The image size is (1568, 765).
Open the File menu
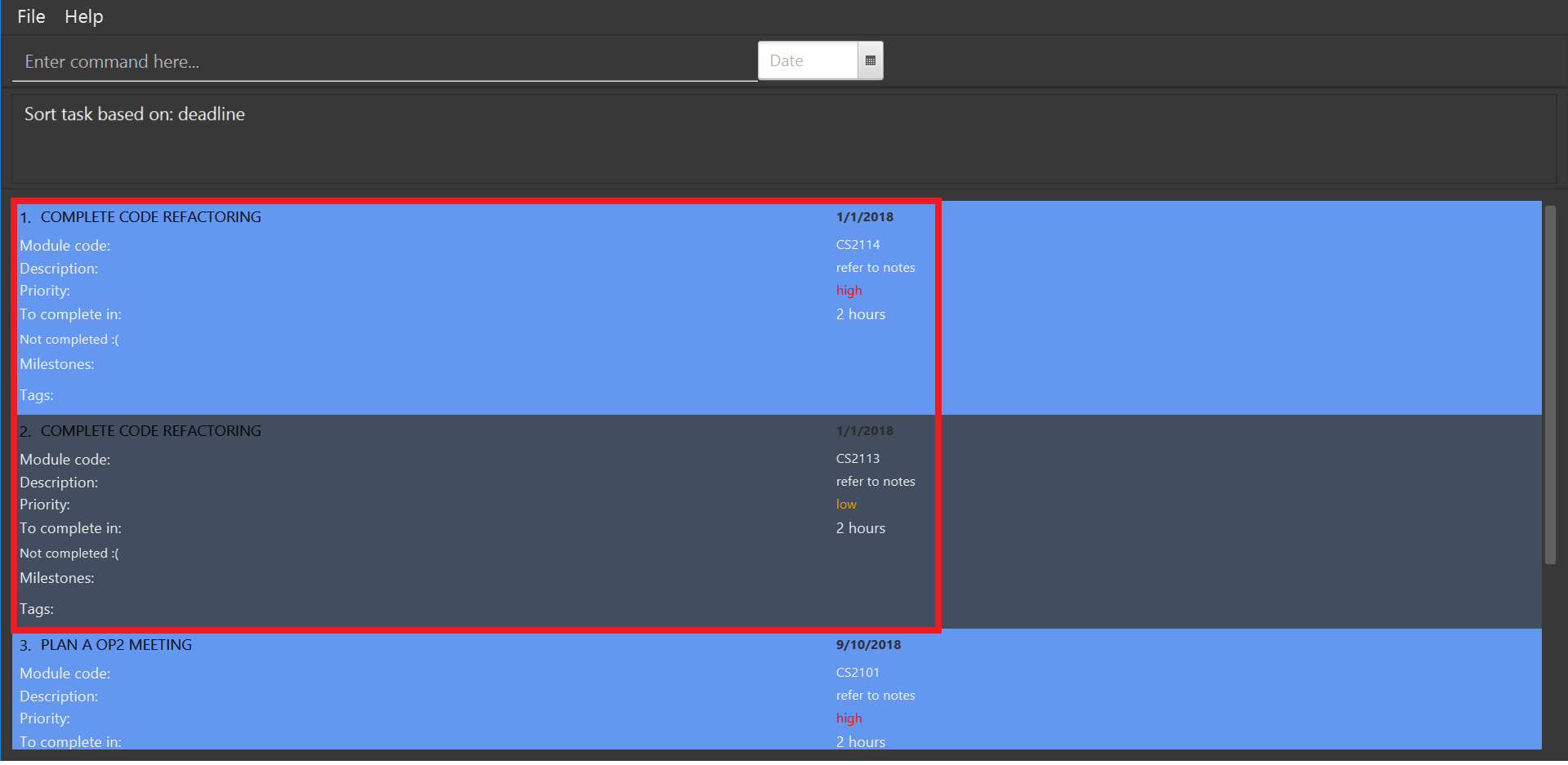(31, 16)
